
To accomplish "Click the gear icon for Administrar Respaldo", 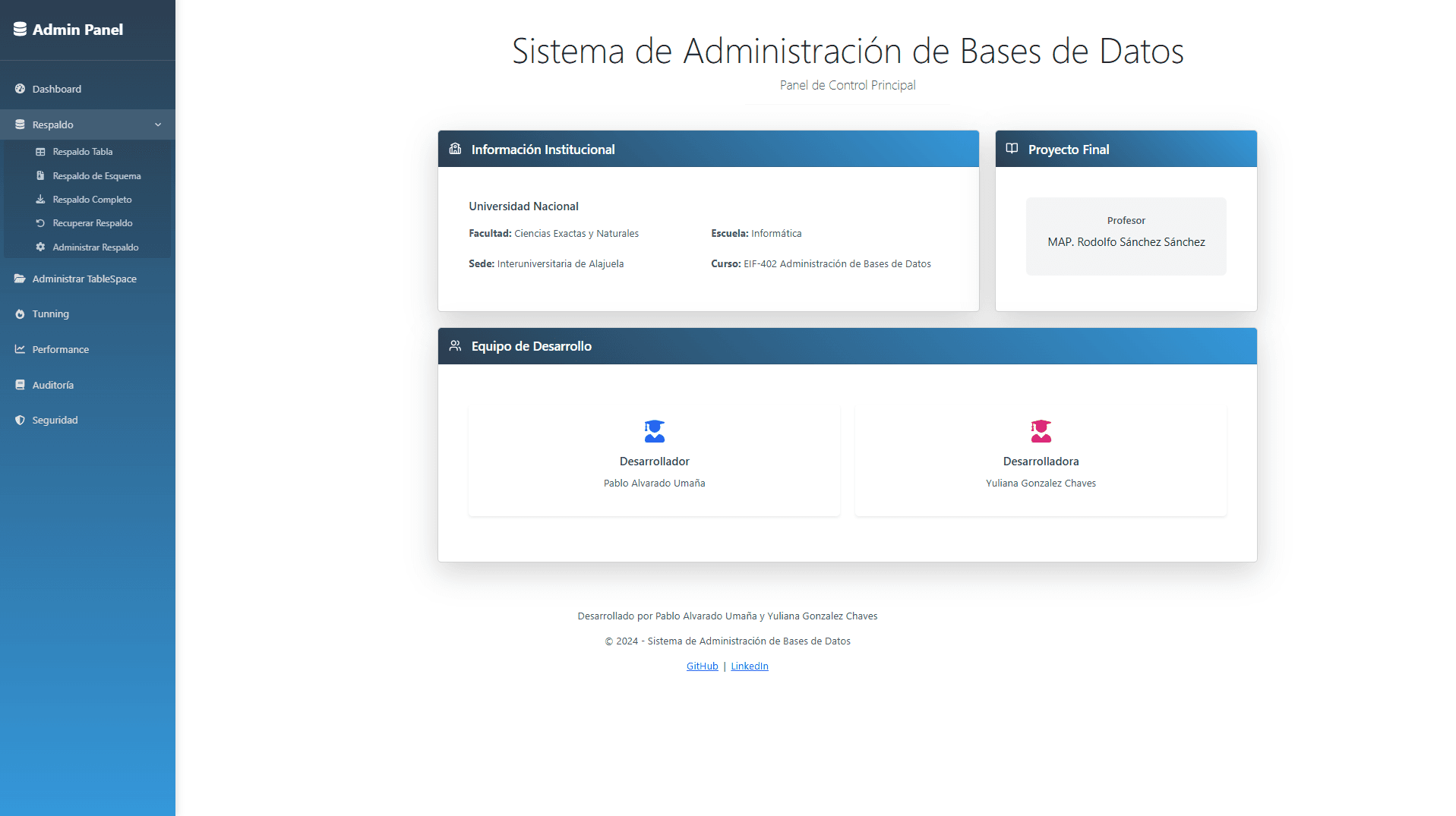I will (x=40, y=247).
